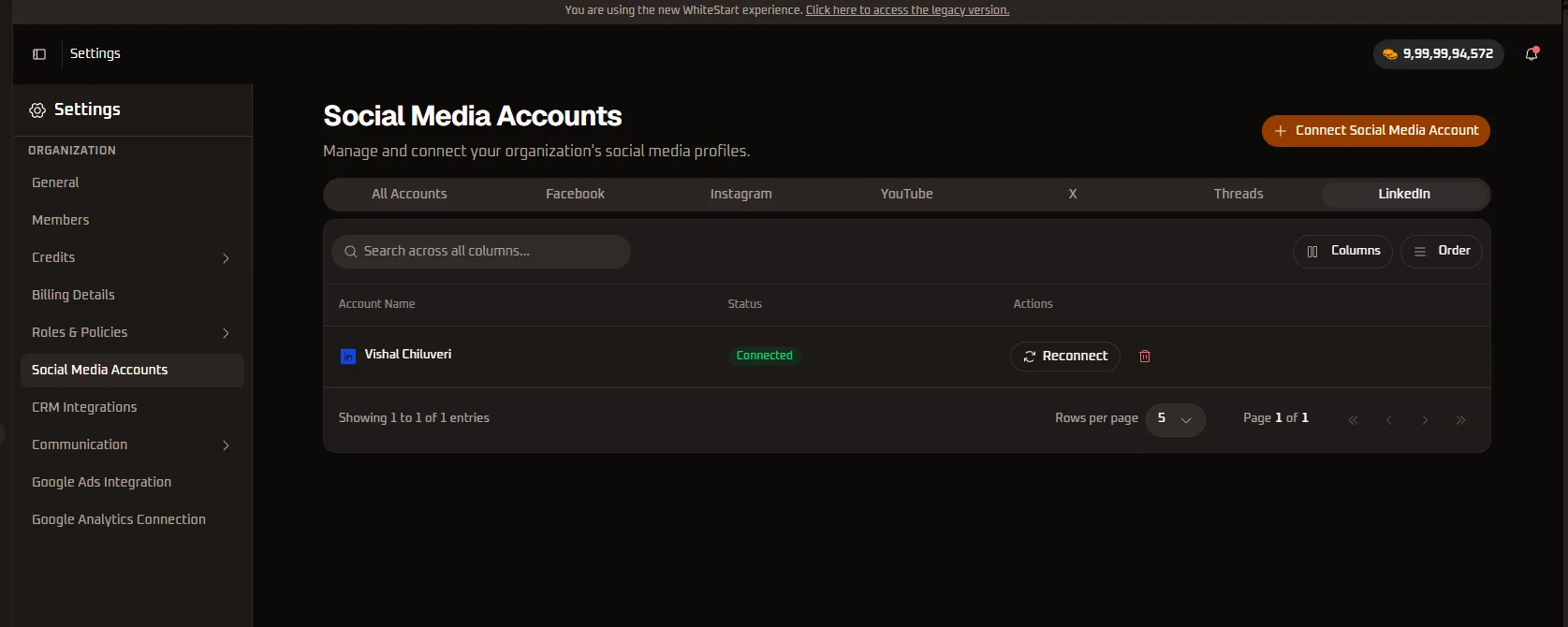The image size is (1568, 627).
Task: Click the LinkedIn icon beside Vishal Chiluveri
Action: [347, 356]
